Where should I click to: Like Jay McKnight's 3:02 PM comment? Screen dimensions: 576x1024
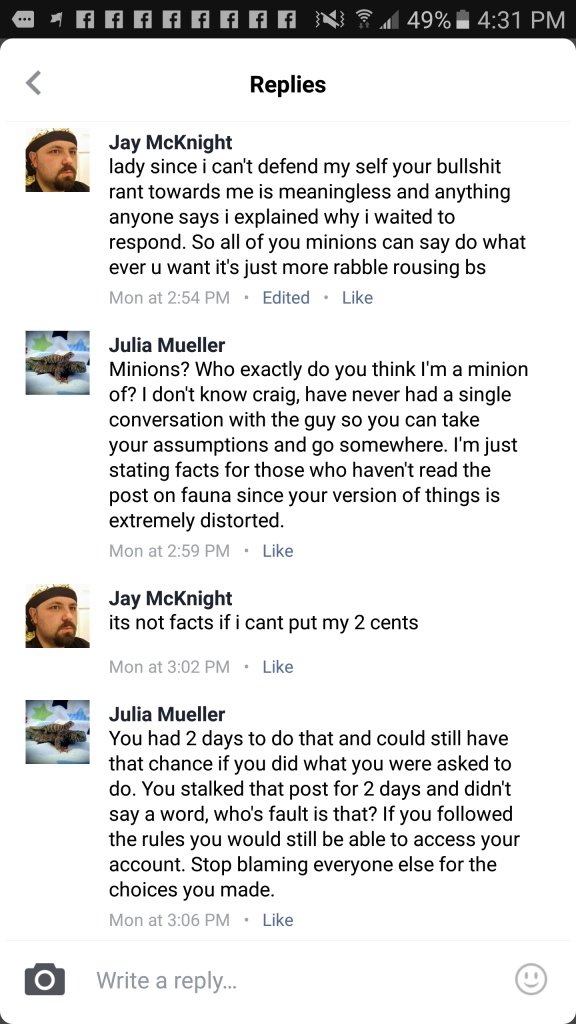click(278, 667)
